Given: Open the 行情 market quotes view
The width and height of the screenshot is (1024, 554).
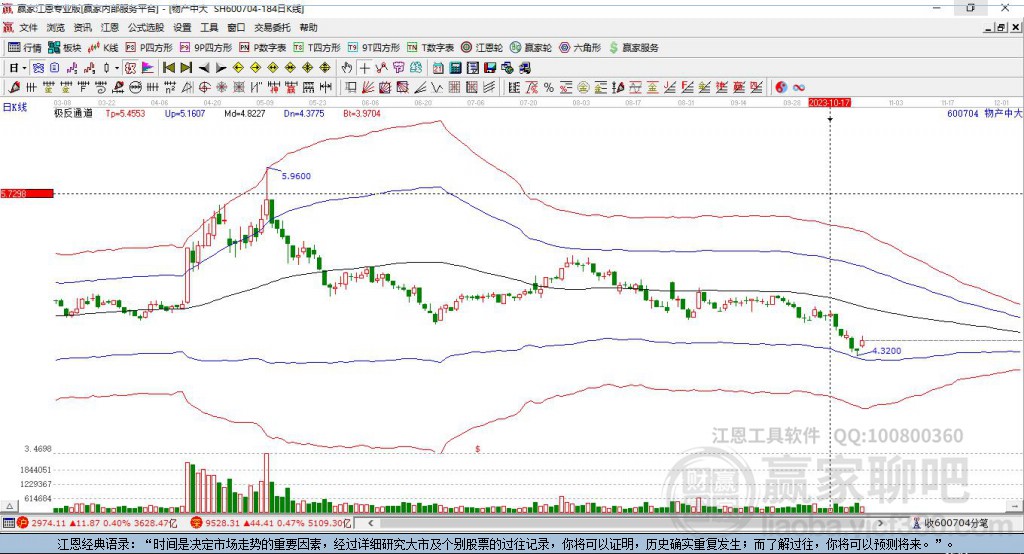Looking at the screenshot, I should (x=24, y=48).
